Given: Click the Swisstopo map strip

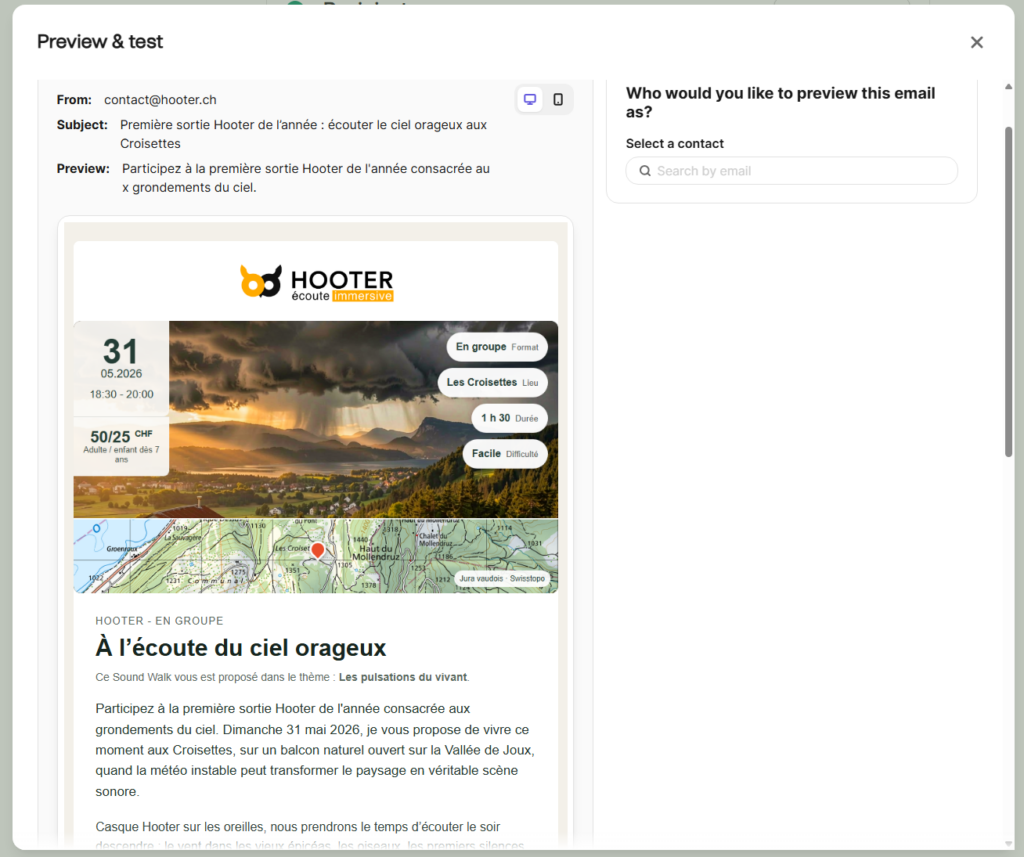Looking at the screenshot, I should pyautogui.click(x=316, y=556).
